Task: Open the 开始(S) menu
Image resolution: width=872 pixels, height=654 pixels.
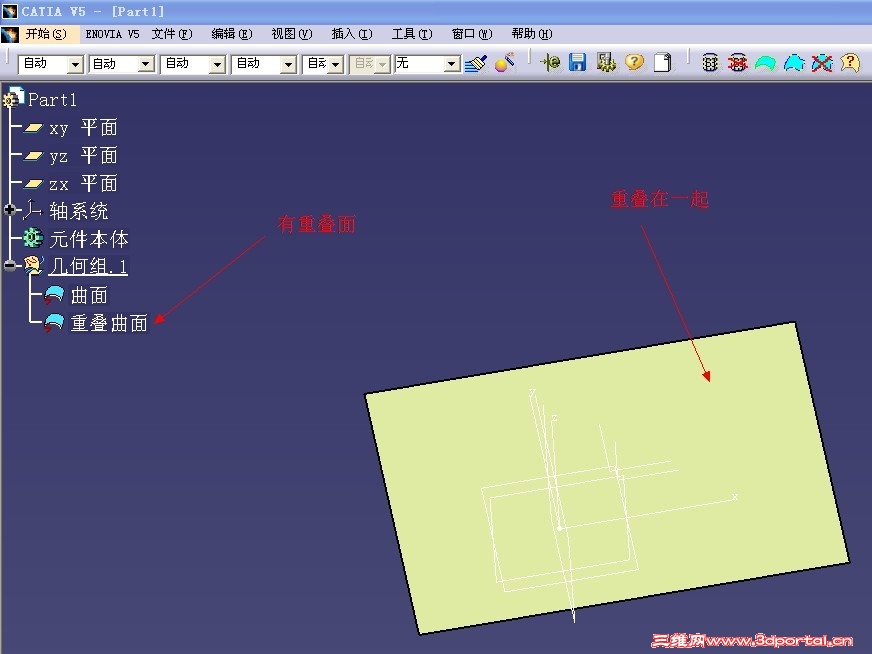Action: (x=46, y=34)
